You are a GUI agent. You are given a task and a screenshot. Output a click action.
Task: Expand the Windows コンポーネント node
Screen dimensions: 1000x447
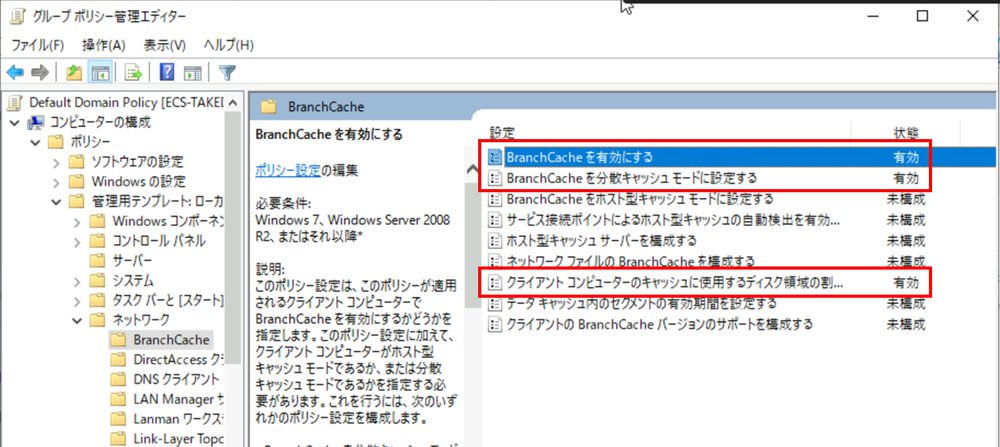77,221
